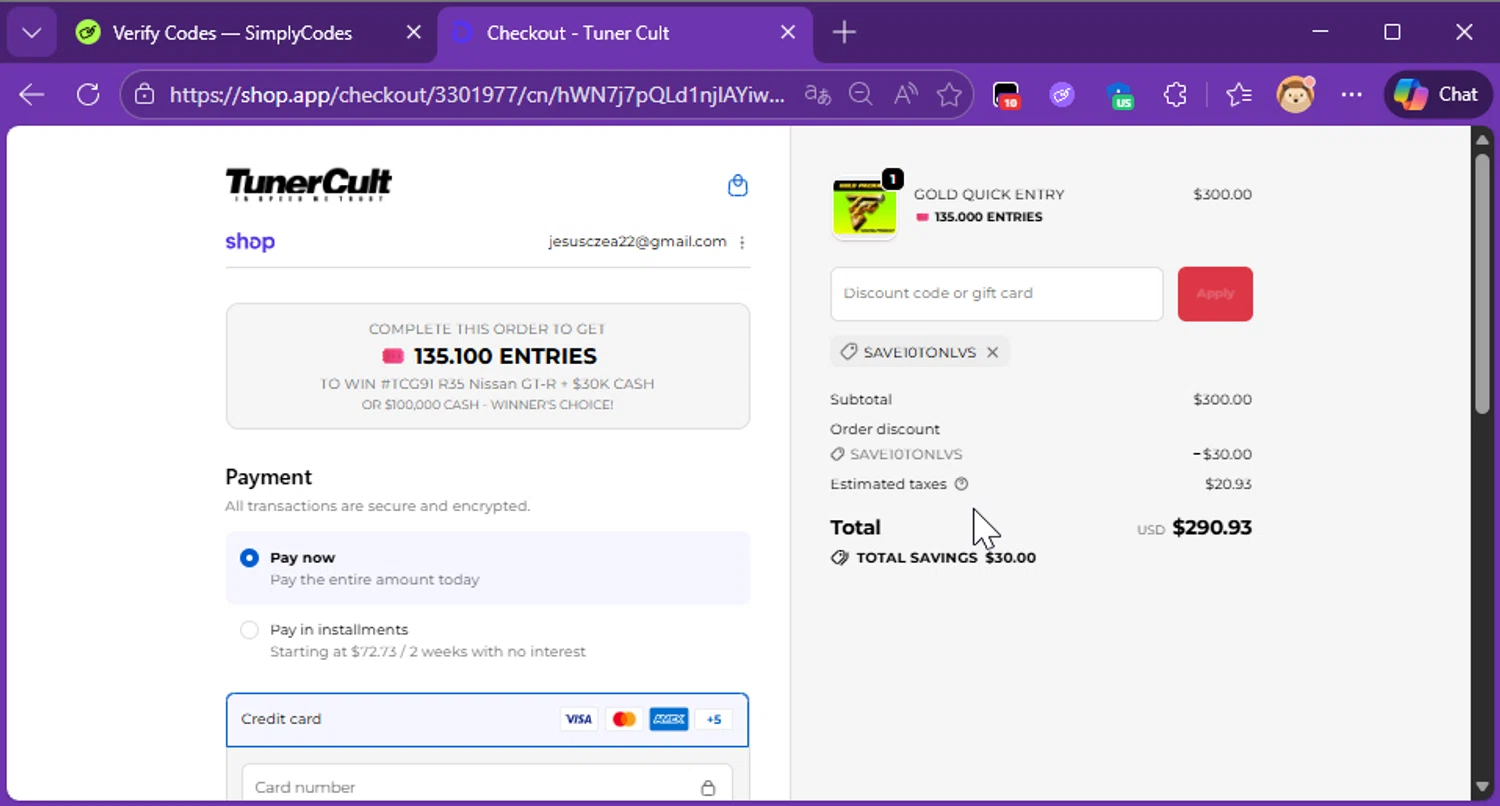Select the Pay now radio button

click(x=249, y=558)
